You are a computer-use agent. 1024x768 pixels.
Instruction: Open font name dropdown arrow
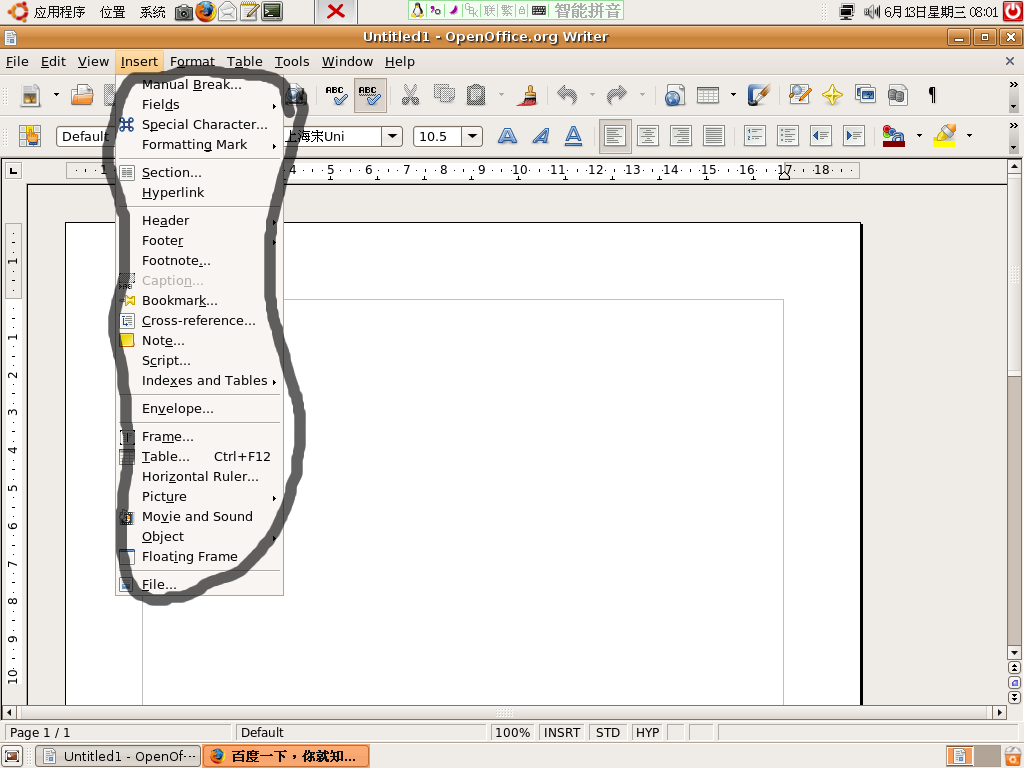point(392,136)
